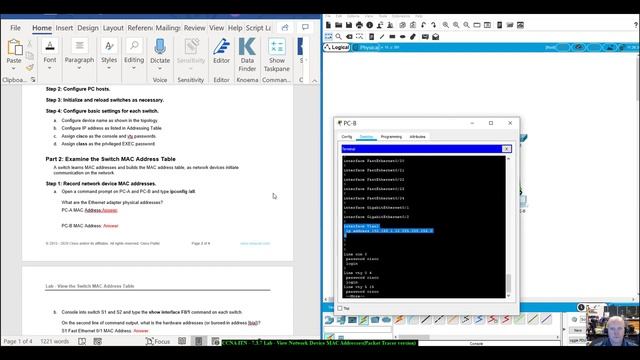Open the Layout ribbon tab
This screenshot has height=360, width=640.
[113, 28]
